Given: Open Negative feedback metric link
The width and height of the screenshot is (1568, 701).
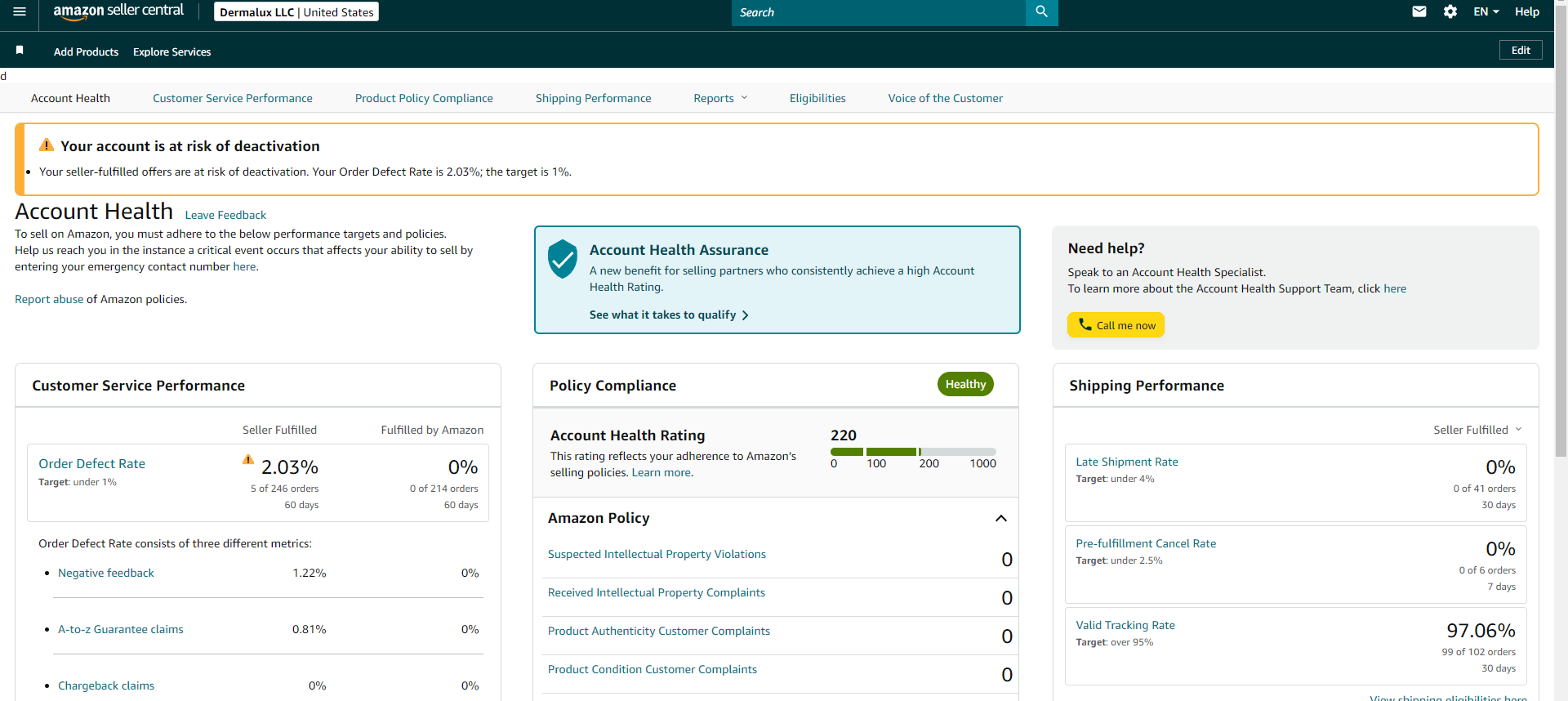Looking at the screenshot, I should click(x=106, y=573).
